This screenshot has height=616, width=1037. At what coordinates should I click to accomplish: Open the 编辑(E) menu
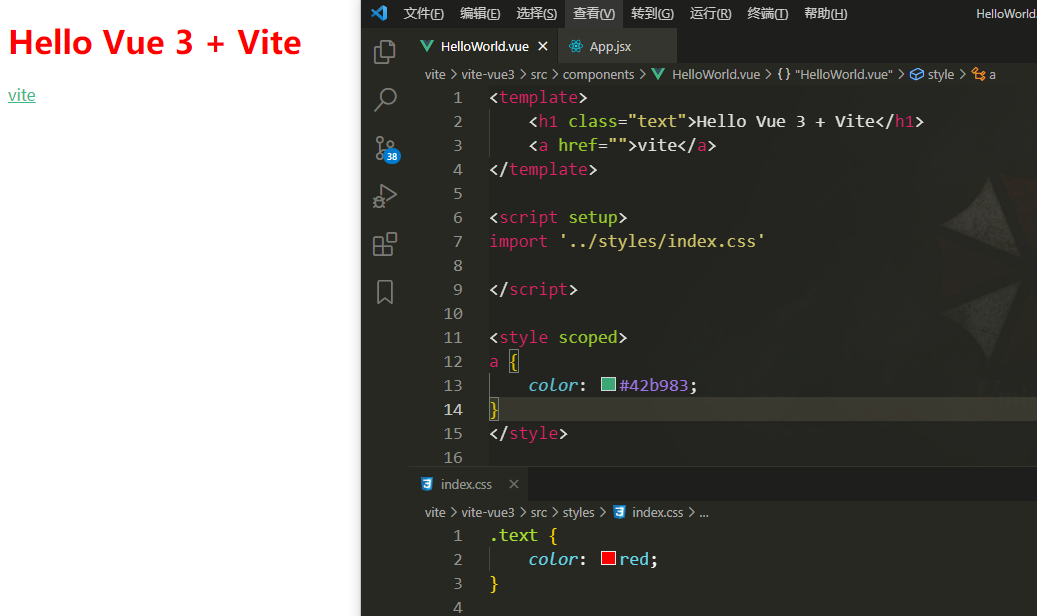[480, 13]
